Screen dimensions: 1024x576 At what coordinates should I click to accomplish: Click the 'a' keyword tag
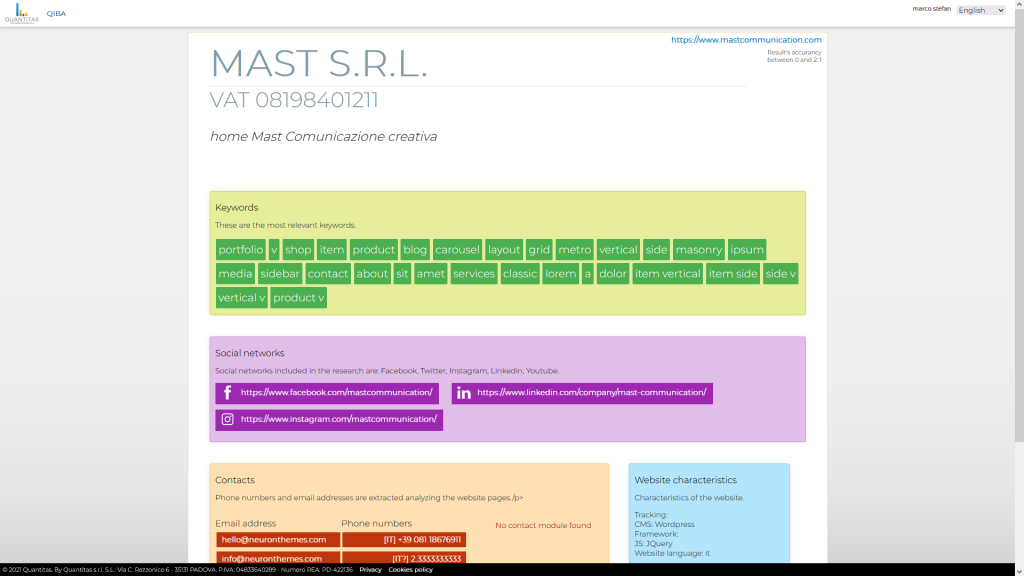click(x=588, y=274)
